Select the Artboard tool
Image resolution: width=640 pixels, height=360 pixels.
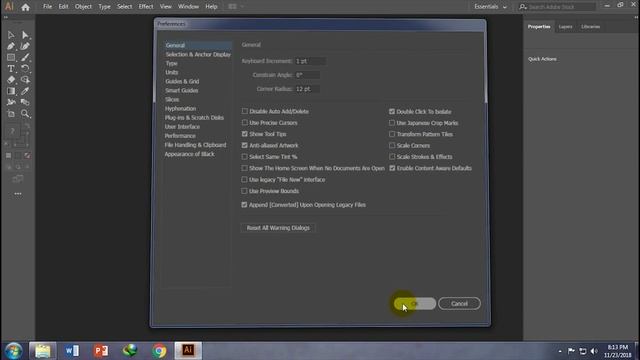pyautogui.click(x=11, y=114)
